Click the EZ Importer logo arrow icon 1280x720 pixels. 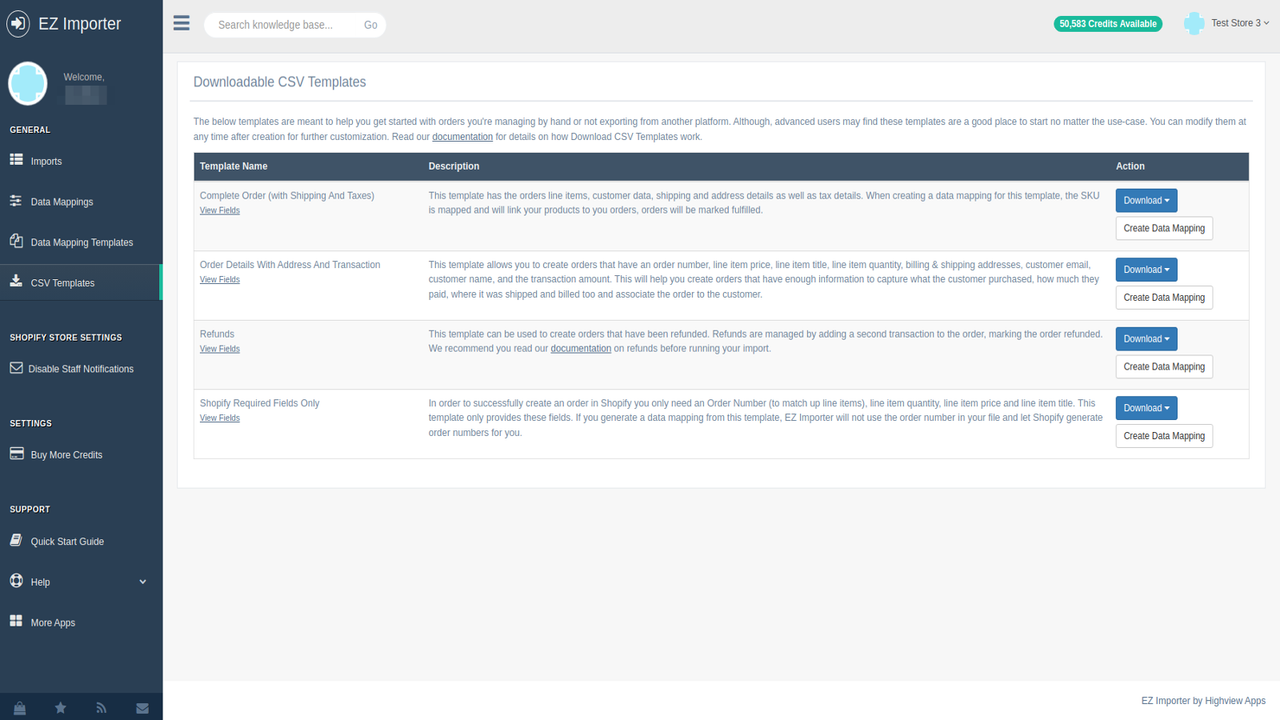18,24
